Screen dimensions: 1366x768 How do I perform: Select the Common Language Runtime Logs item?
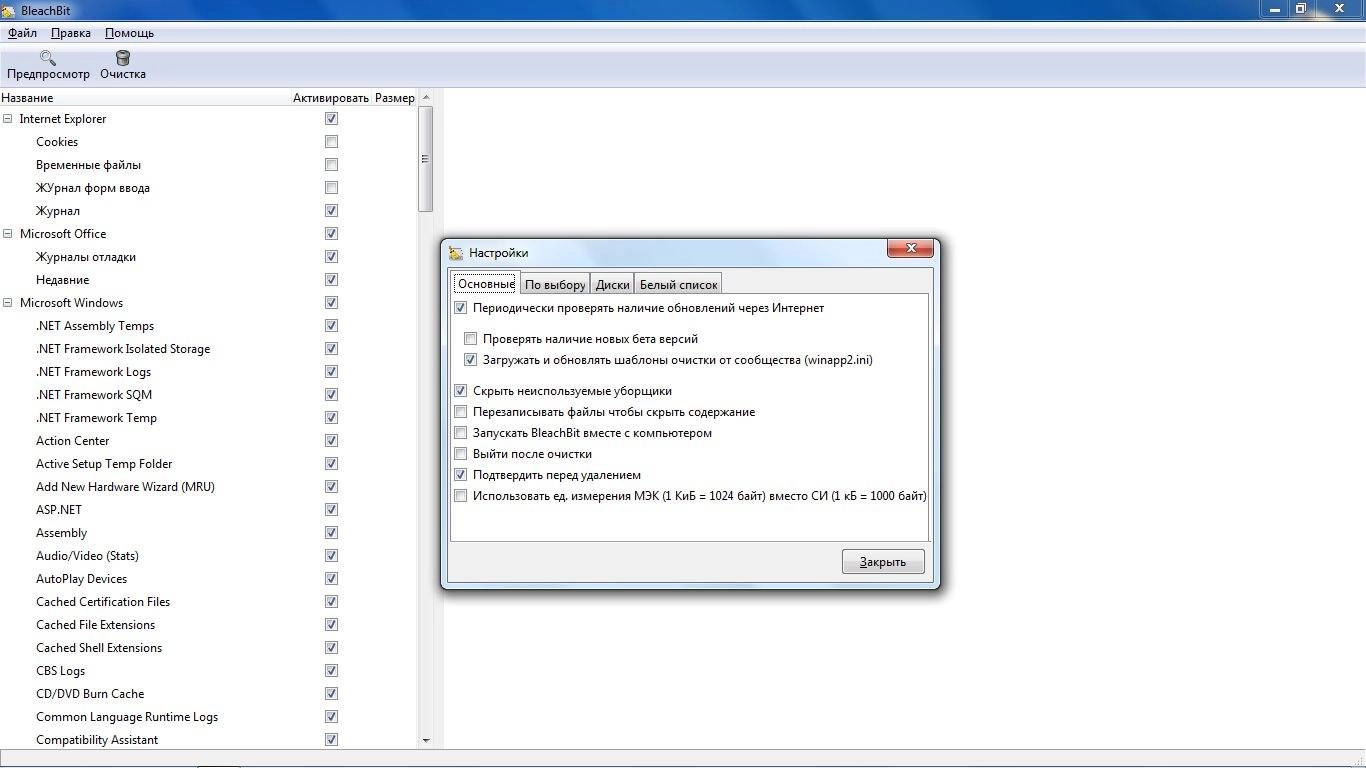pyautogui.click(x=127, y=717)
